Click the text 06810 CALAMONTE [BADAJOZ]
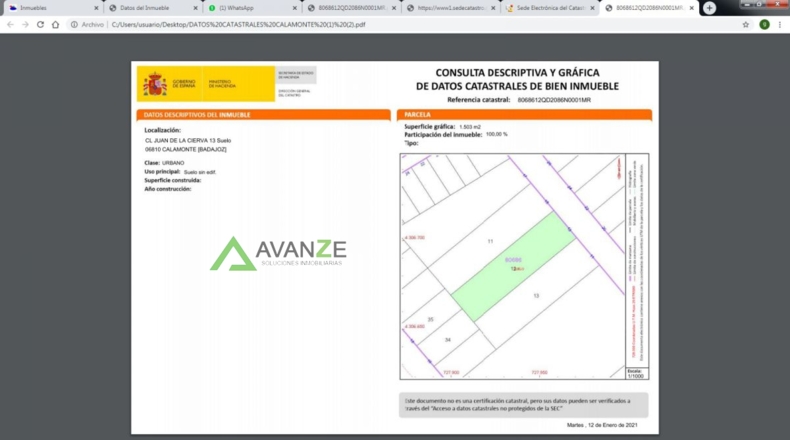The width and height of the screenshot is (790, 440). coord(185,150)
